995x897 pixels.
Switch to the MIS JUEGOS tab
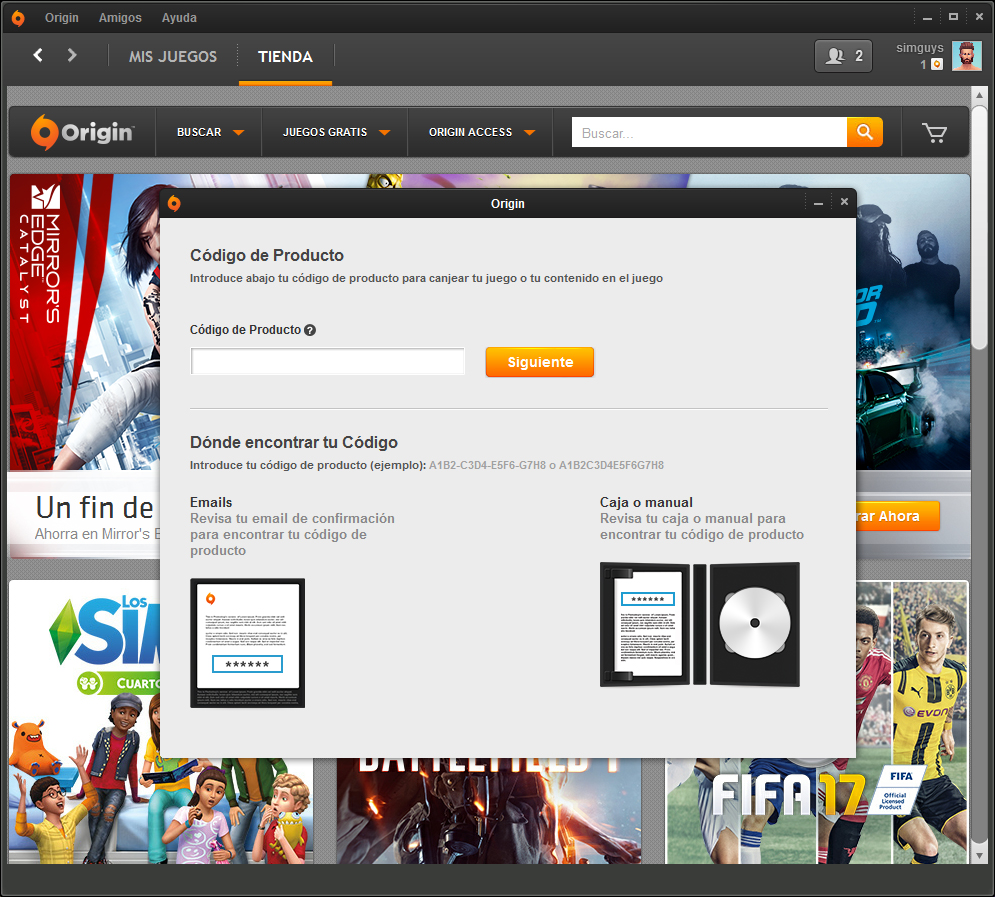pyautogui.click(x=173, y=56)
